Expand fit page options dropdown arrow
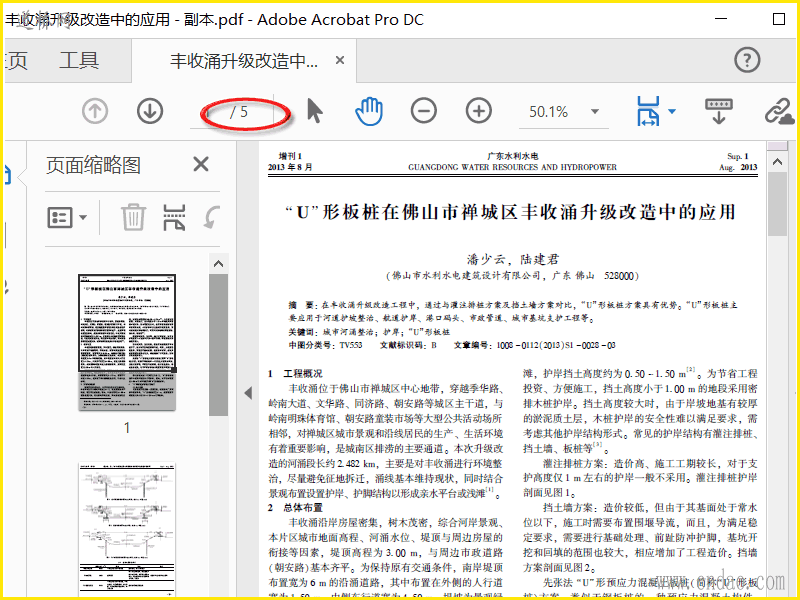Viewport: 800px width, 600px height. pos(672,111)
